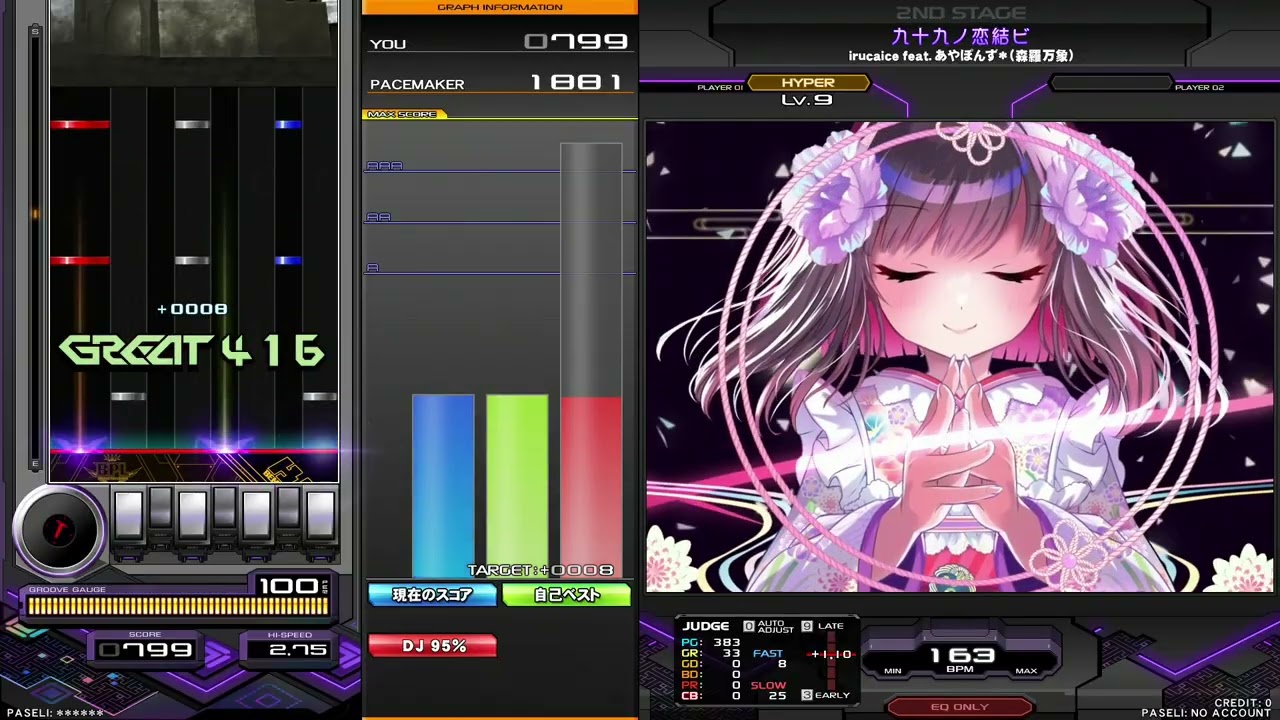Select the HYPER difficulty badge
The height and width of the screenshot is (720, 1280).
coord(808,83)
